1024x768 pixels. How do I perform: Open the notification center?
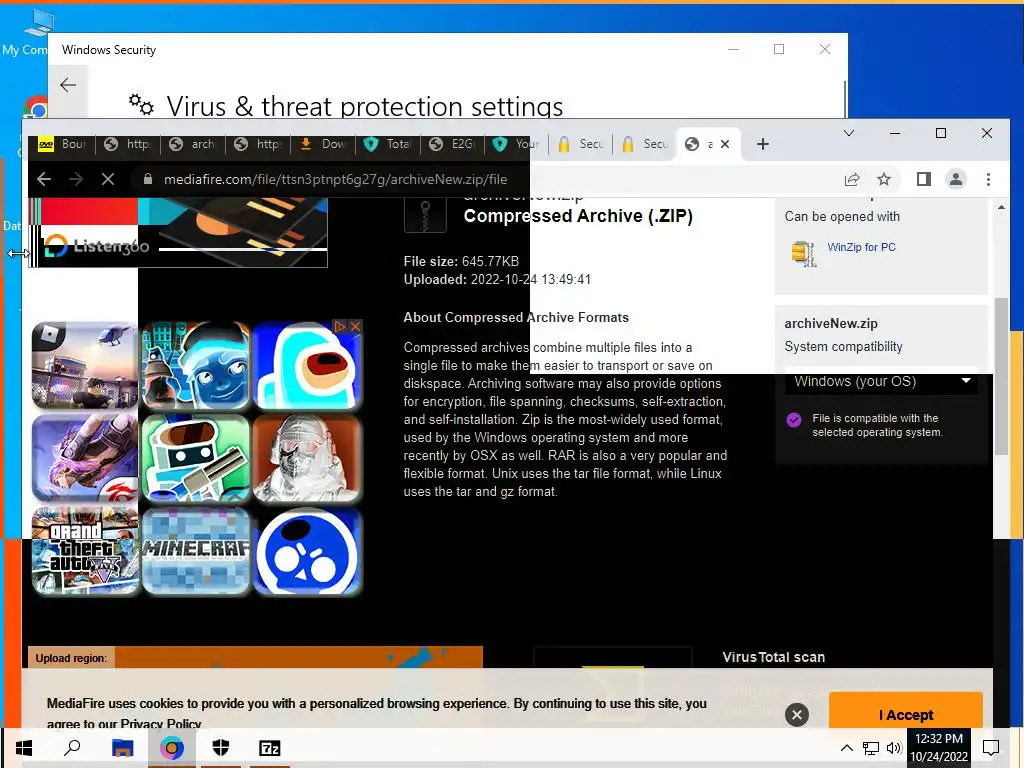point(991,748)
